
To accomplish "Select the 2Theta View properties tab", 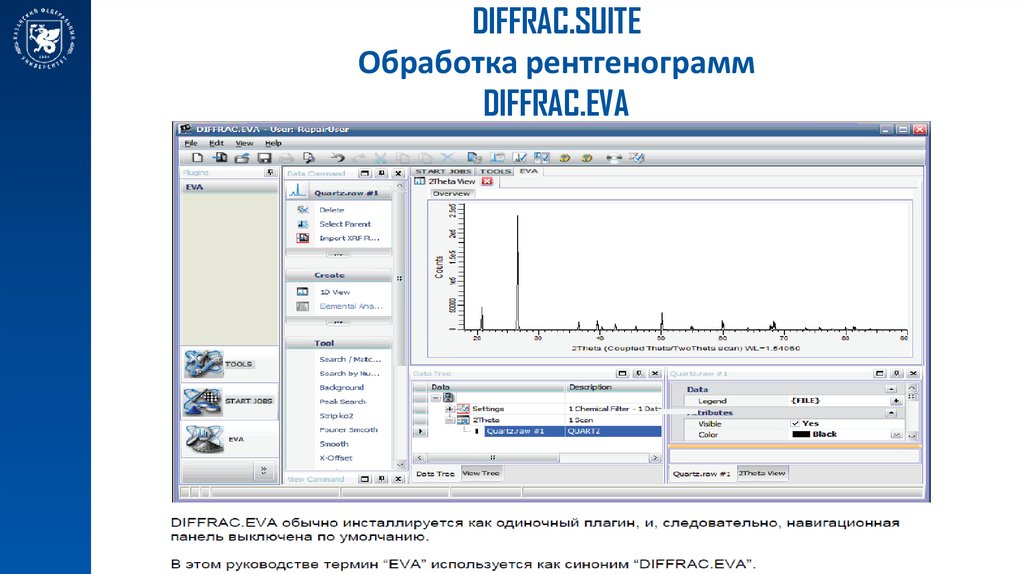I will coord(761,473).
